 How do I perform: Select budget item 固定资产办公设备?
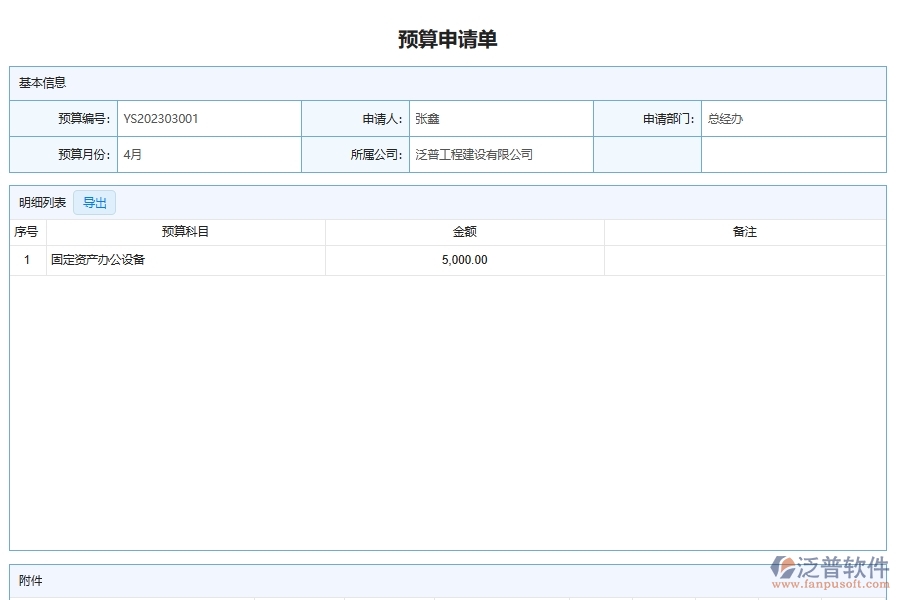coord(97,260)
